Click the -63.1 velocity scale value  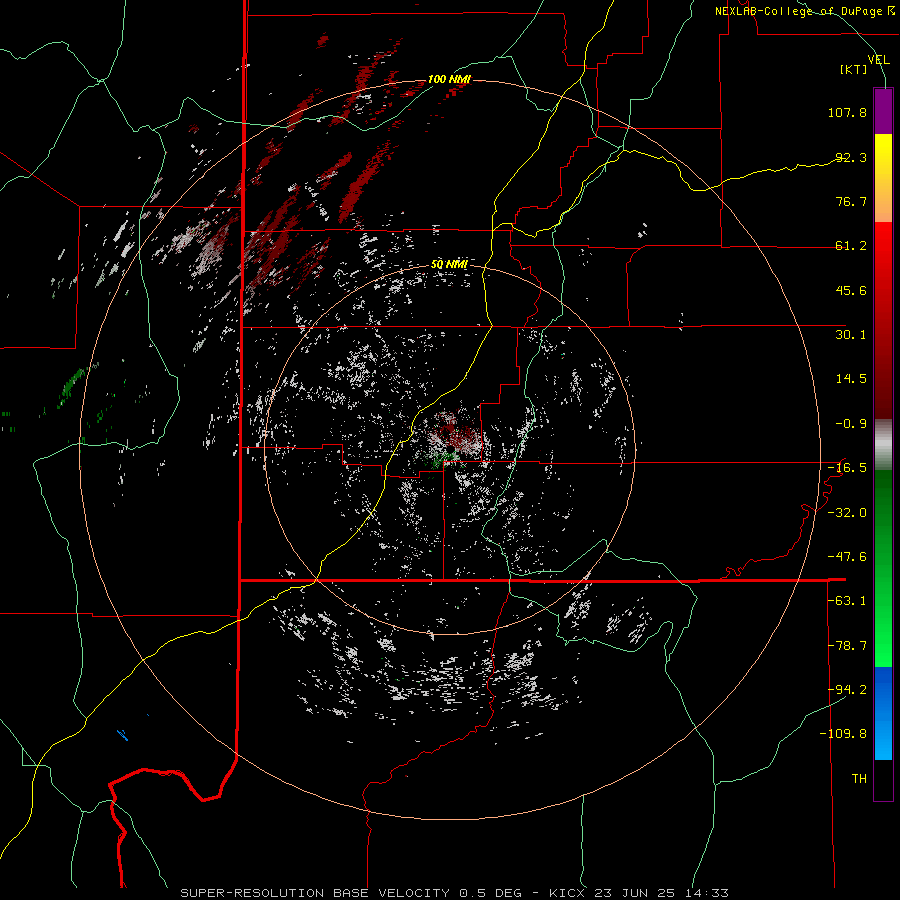point(847,600)
